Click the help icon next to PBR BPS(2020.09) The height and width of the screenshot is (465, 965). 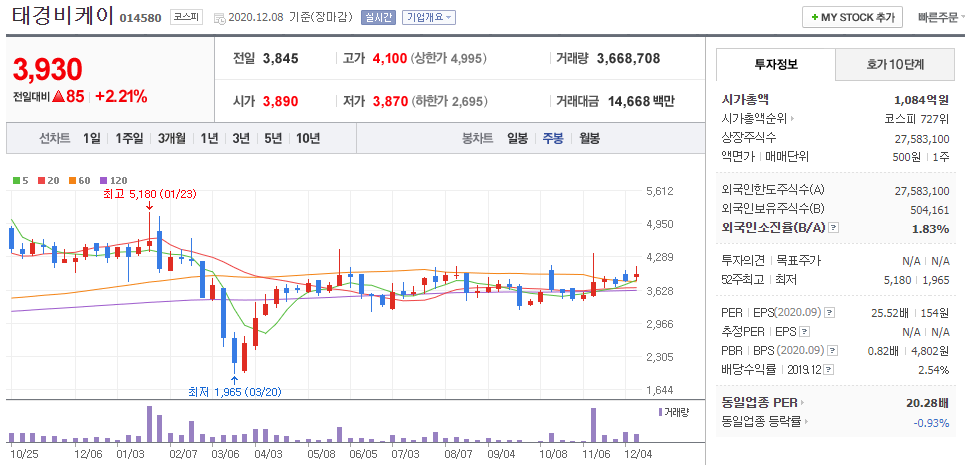[833, 351]
